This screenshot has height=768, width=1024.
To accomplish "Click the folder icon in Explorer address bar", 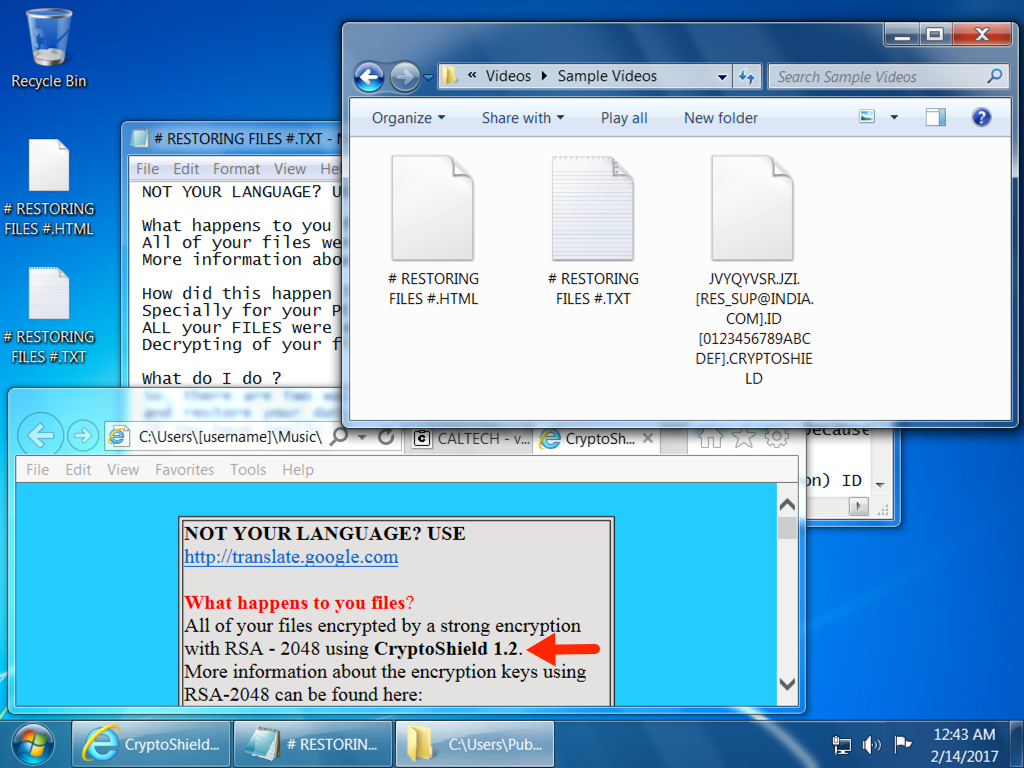I will [450, 76].
